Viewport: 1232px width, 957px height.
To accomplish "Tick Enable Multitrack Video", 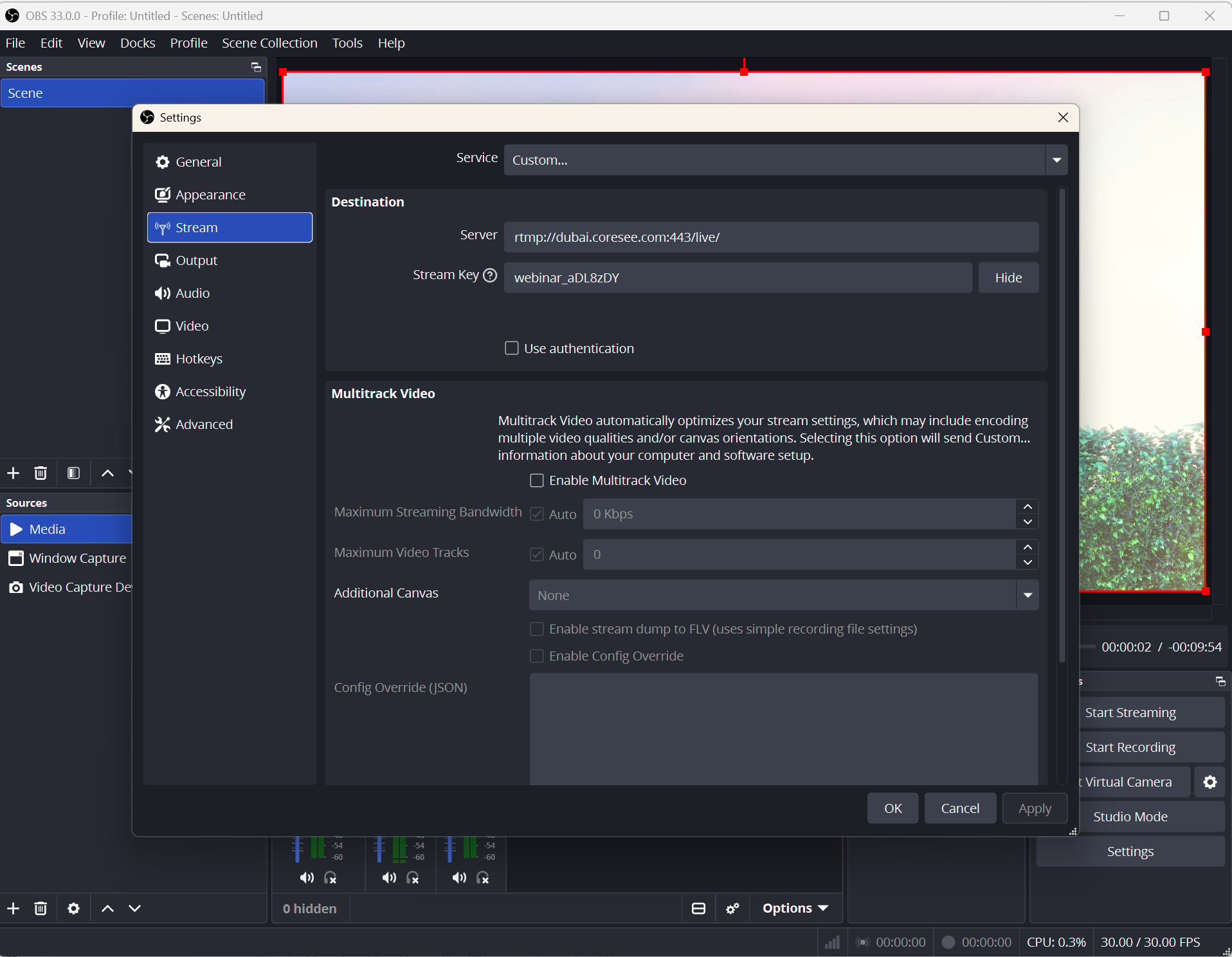I will tap(537, 480).
